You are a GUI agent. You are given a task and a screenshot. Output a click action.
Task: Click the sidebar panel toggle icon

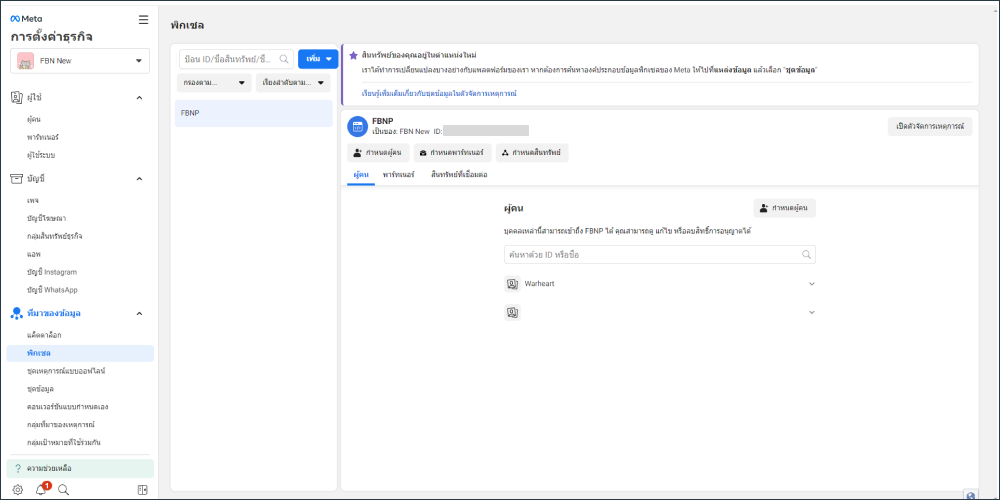(x=143, y=490)
